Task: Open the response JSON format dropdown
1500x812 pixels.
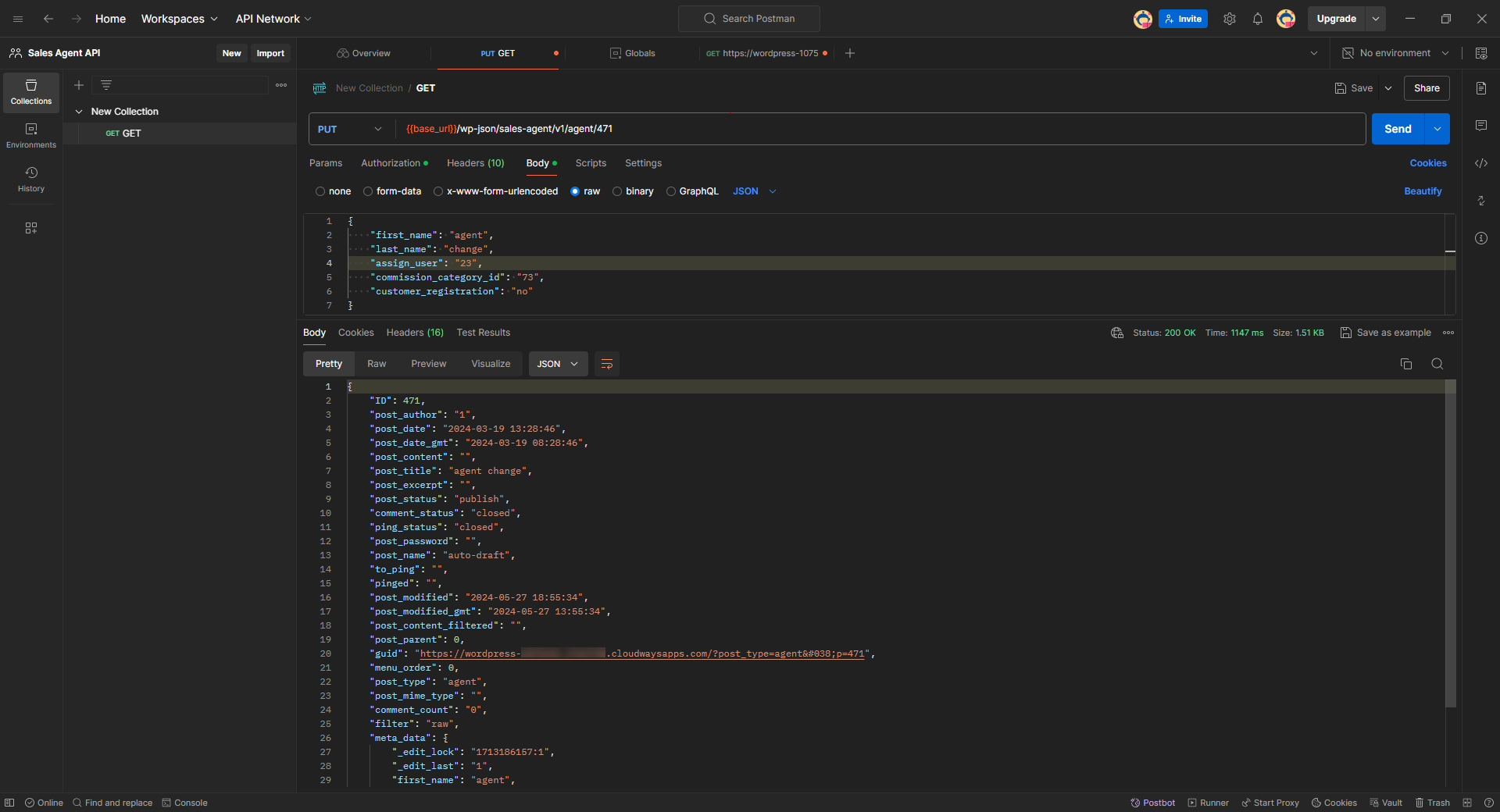Action: (558, 364)
